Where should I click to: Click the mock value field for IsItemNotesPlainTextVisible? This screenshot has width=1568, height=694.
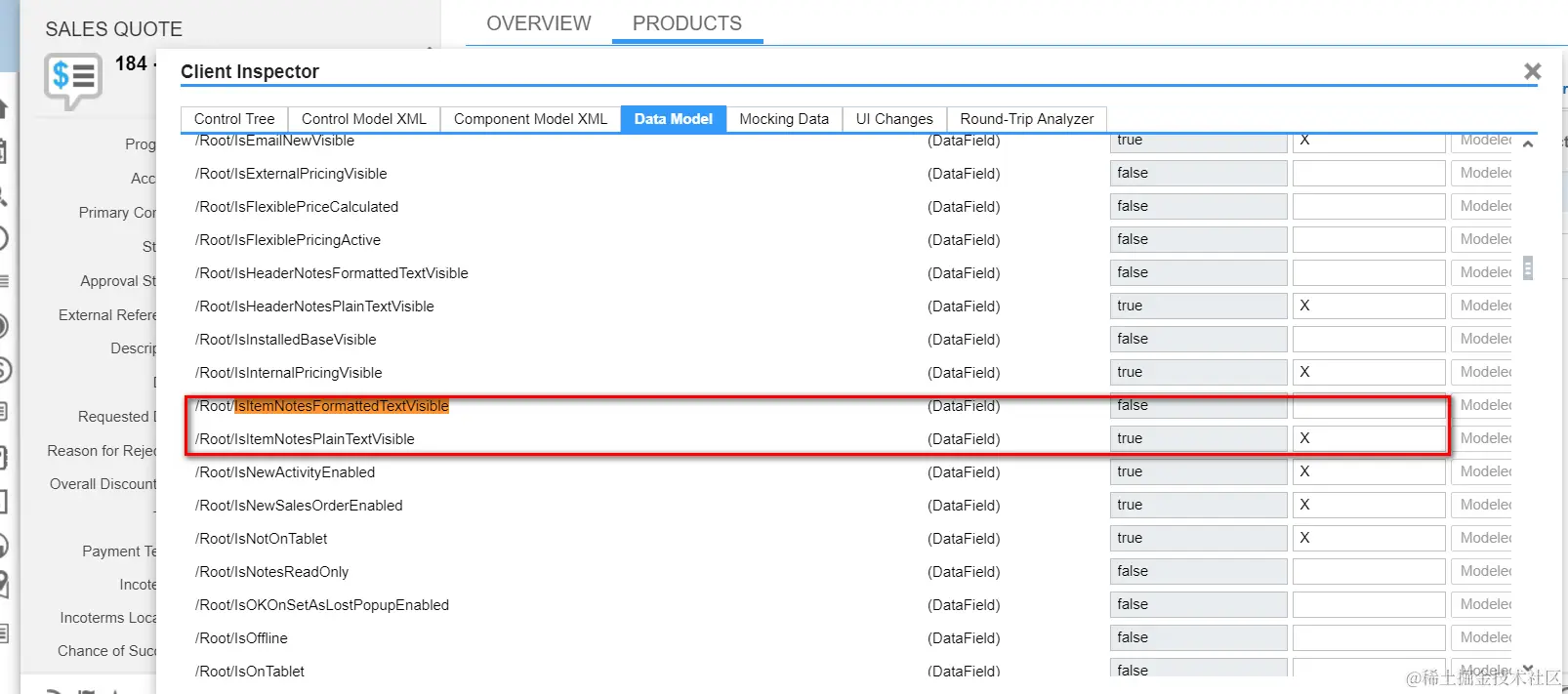(x=1369, y=438)
